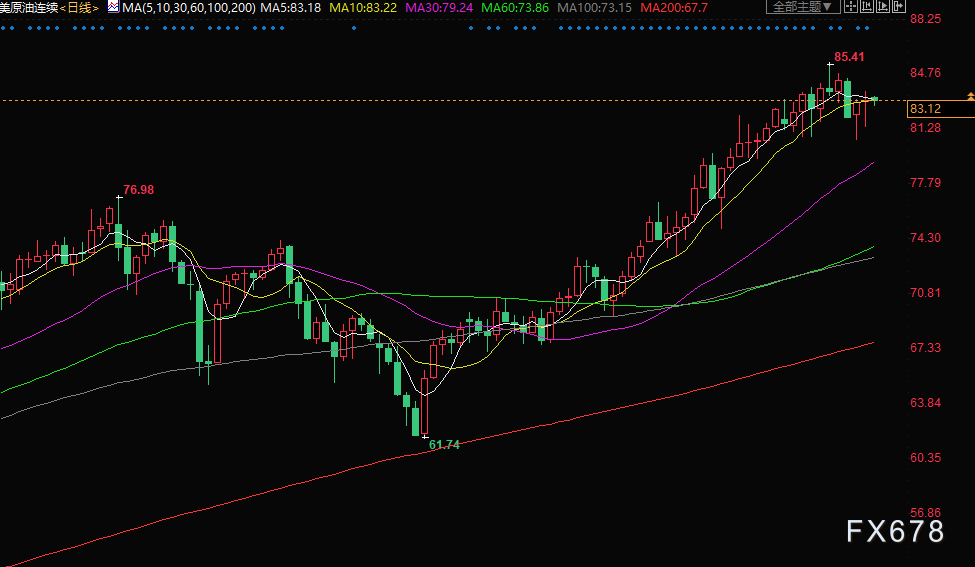The image size is (975, 567).
Task: Click the 84.76 axis price label
Action: click(925, 73)
